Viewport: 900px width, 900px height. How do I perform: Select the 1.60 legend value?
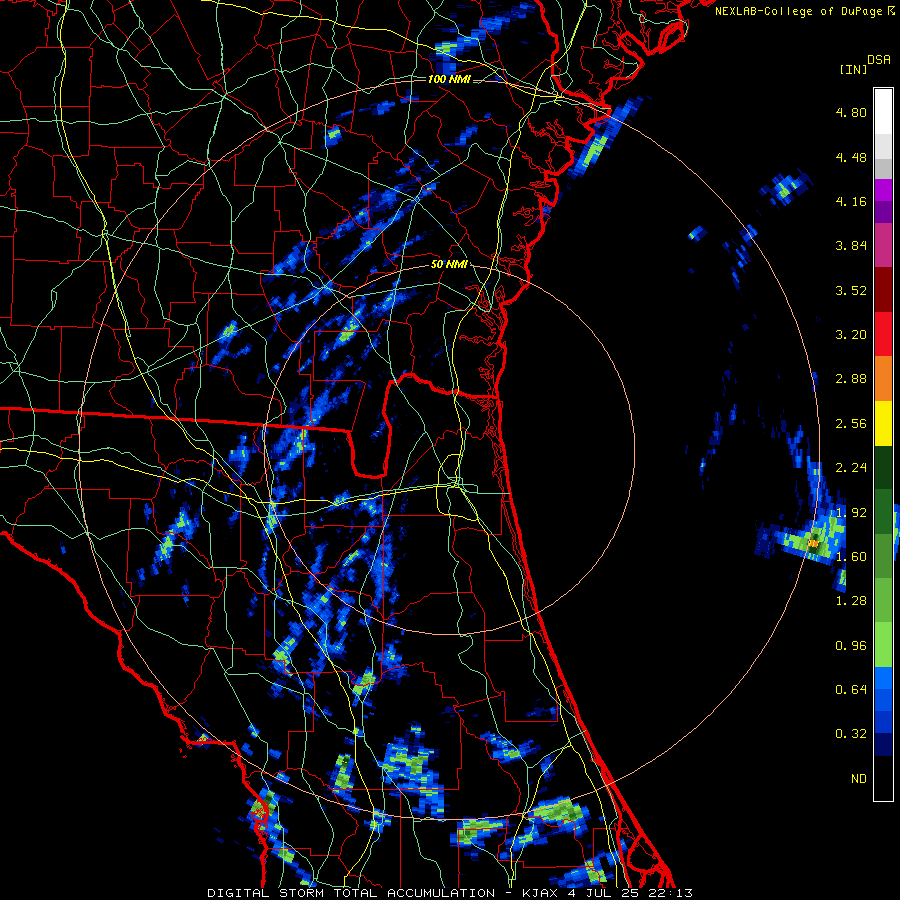pyautogui.click(x=851, y=557)
